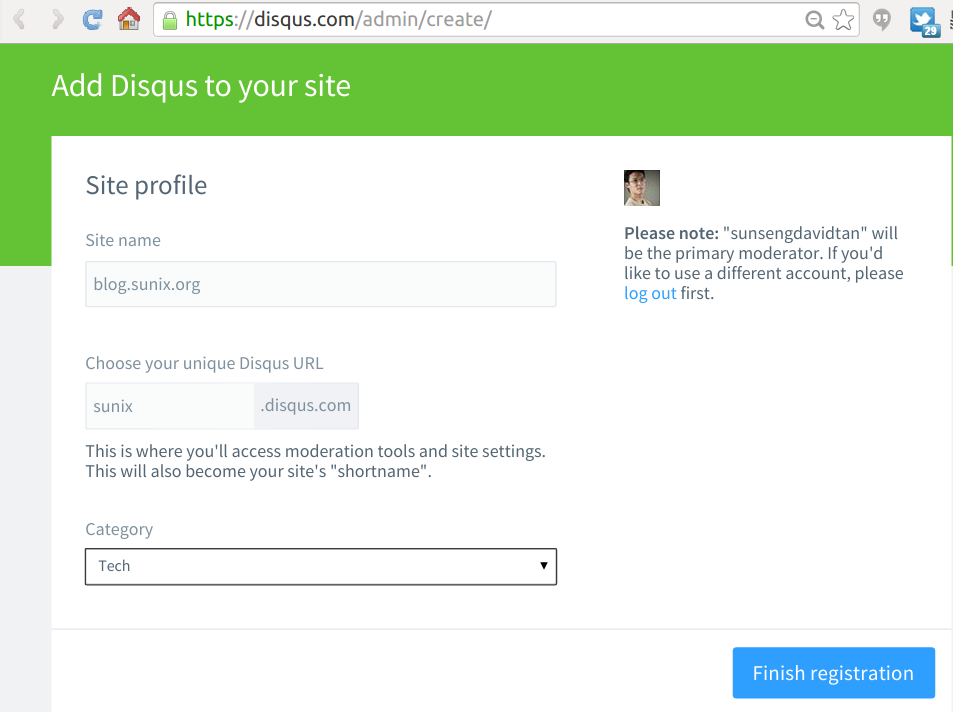This screenshot has width=953, height=712.
Task: Click the Finish registration button
Action: tap(833, 672)
